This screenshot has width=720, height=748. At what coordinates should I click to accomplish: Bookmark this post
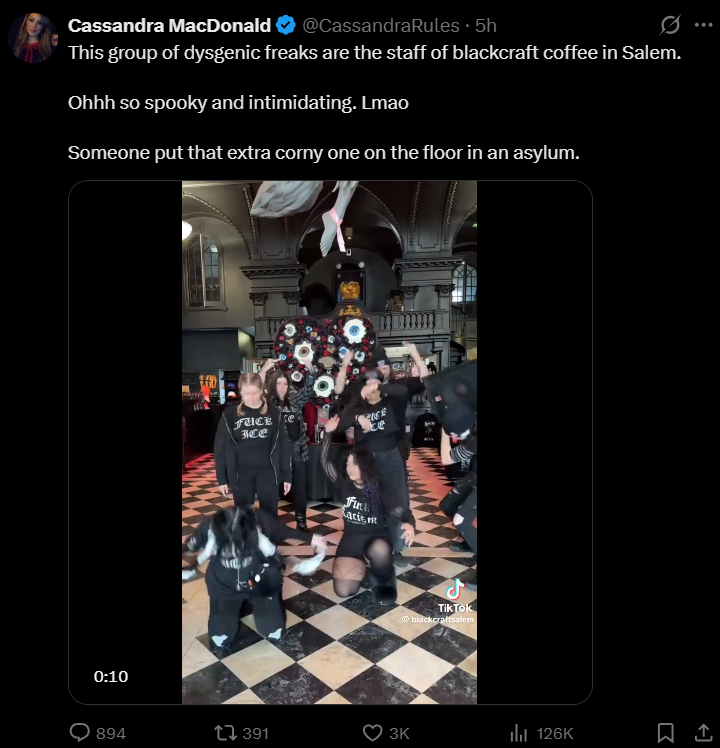(x=666, y=733)
